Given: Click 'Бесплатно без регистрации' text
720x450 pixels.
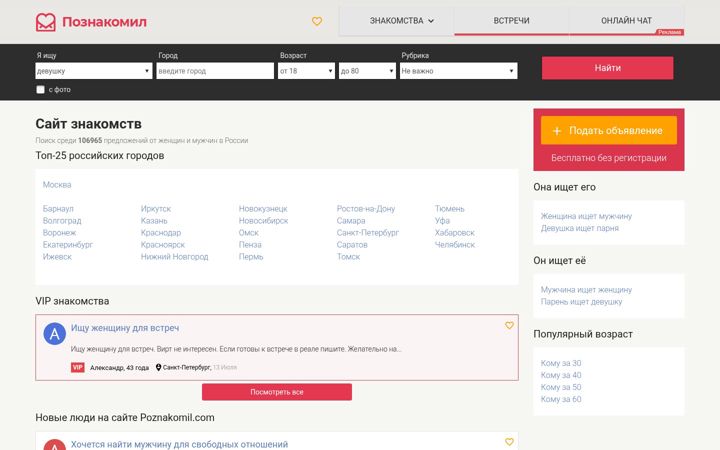Looking at the screenshot, I should tap(609, 158).
